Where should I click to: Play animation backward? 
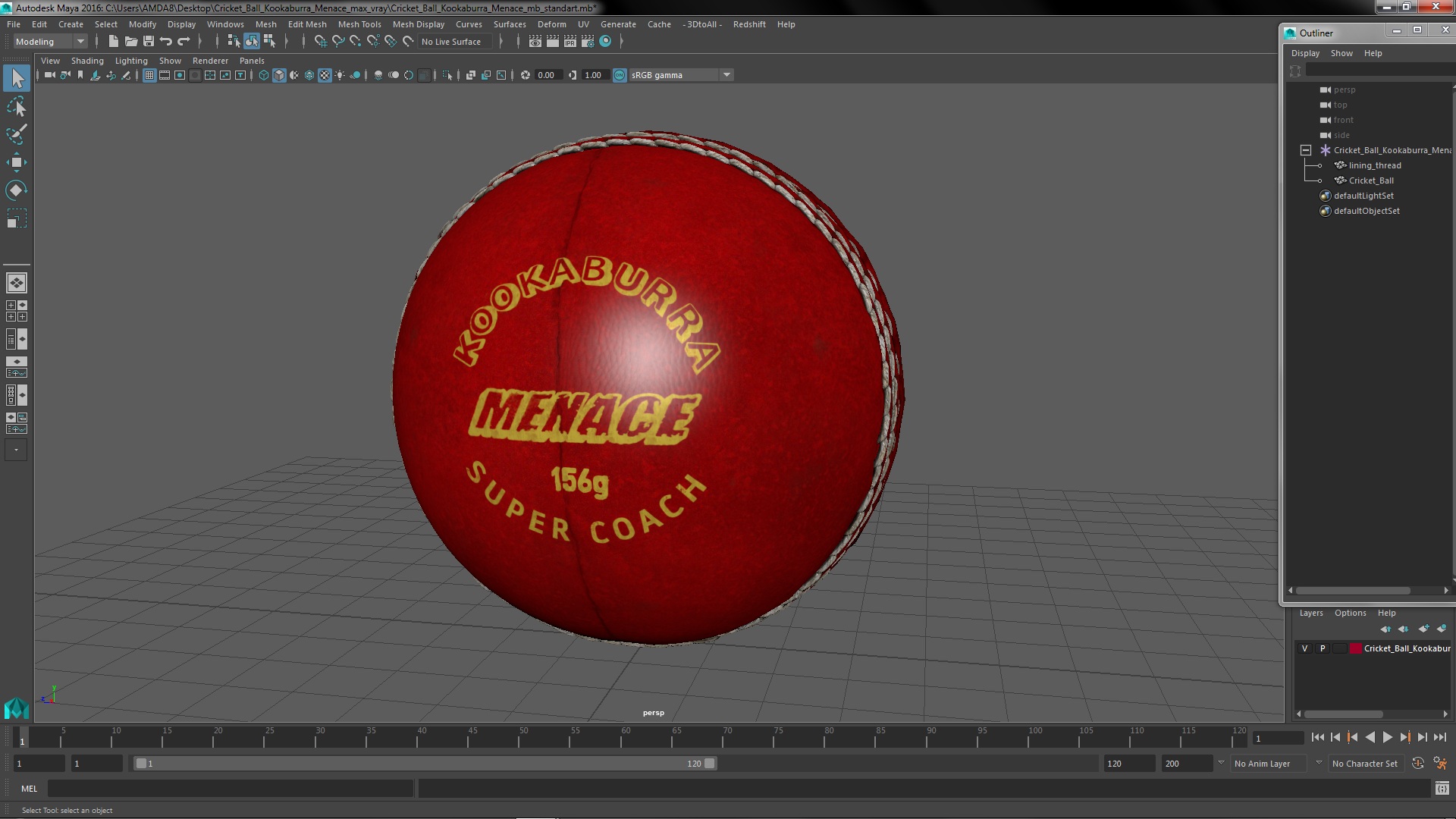coord(1370,737)
